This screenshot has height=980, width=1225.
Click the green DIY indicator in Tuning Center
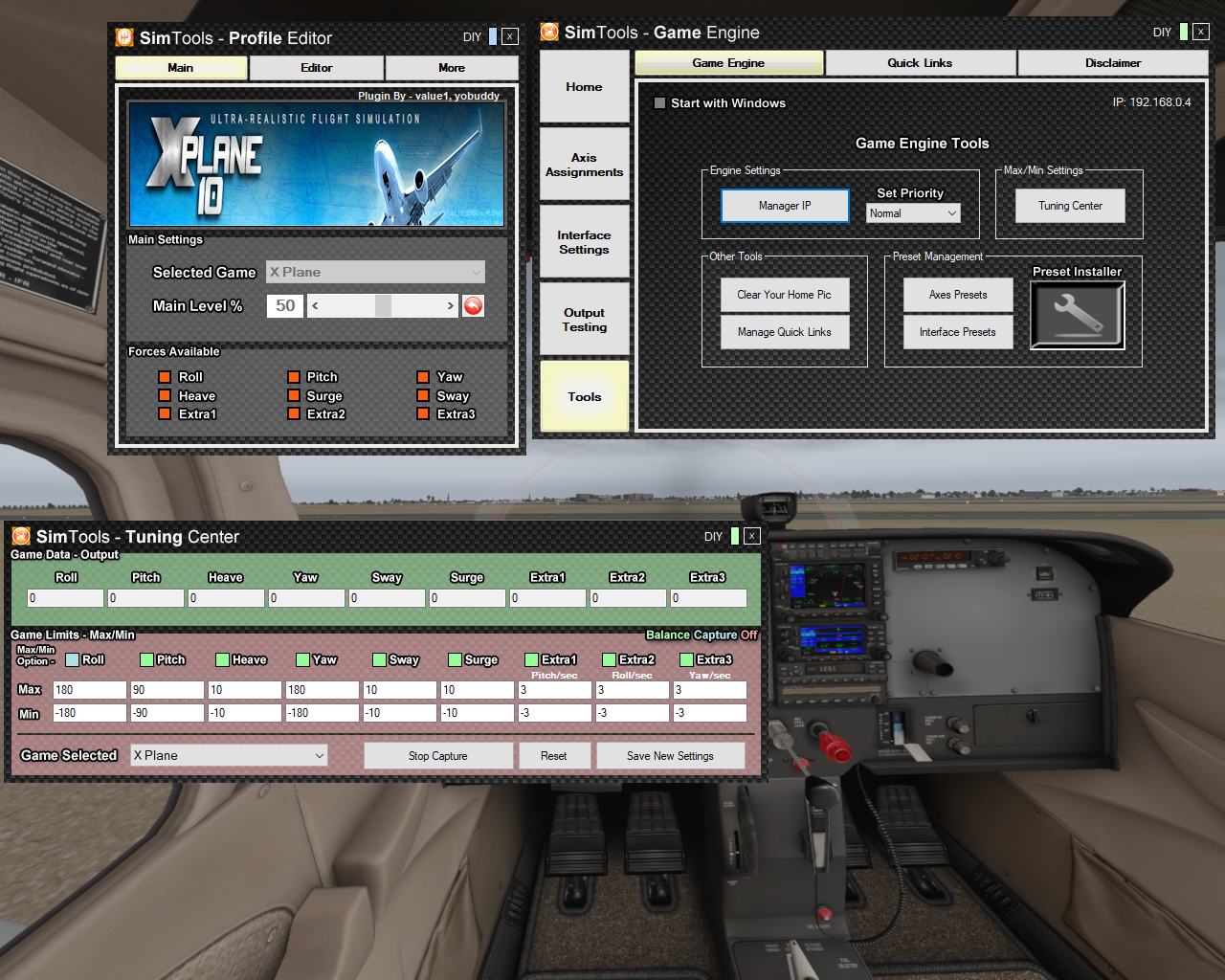(735, 536)
